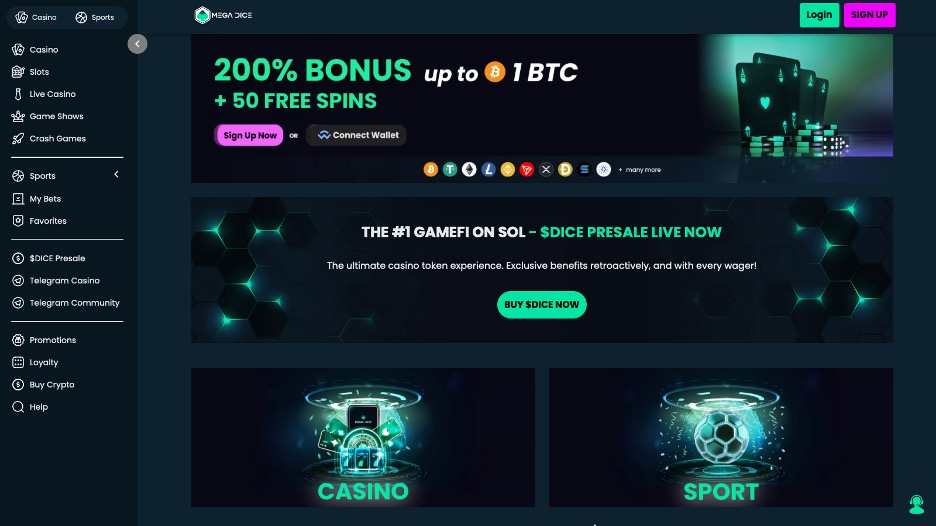Click the Login button
Viewport: 936px width, 526px height.
(x=819, y=15)
